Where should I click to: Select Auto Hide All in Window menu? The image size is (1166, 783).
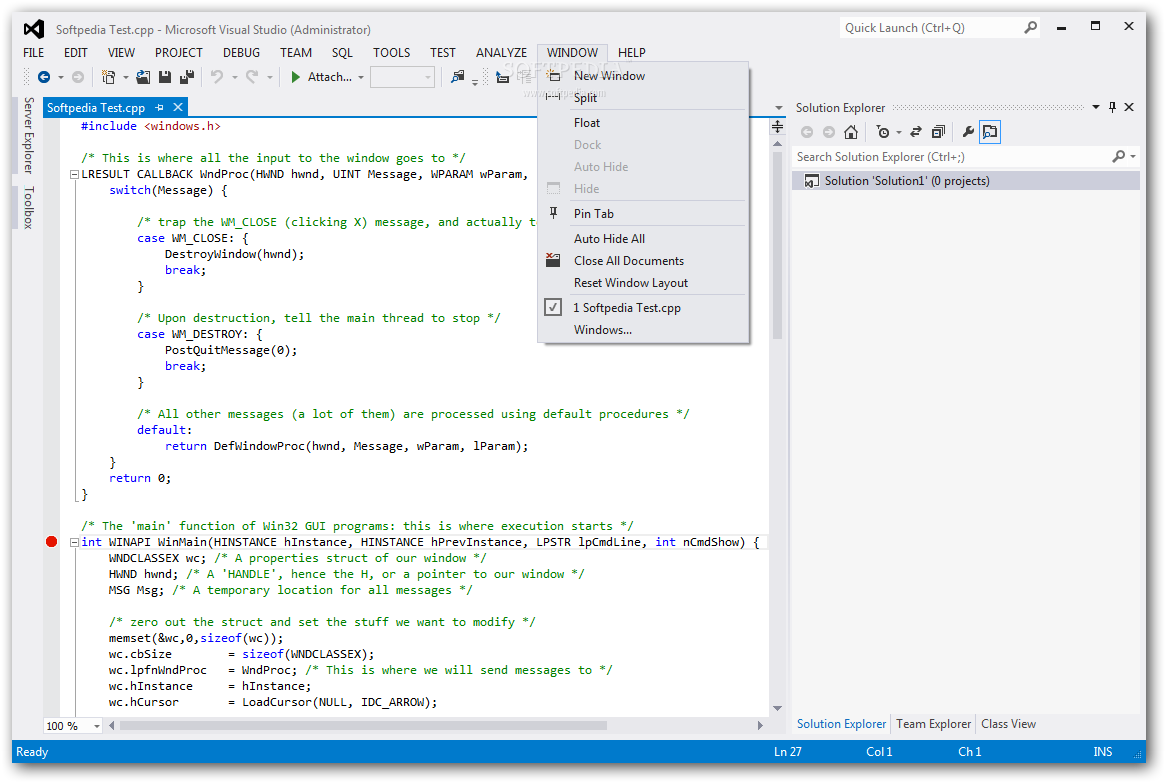tap(642, 239)
